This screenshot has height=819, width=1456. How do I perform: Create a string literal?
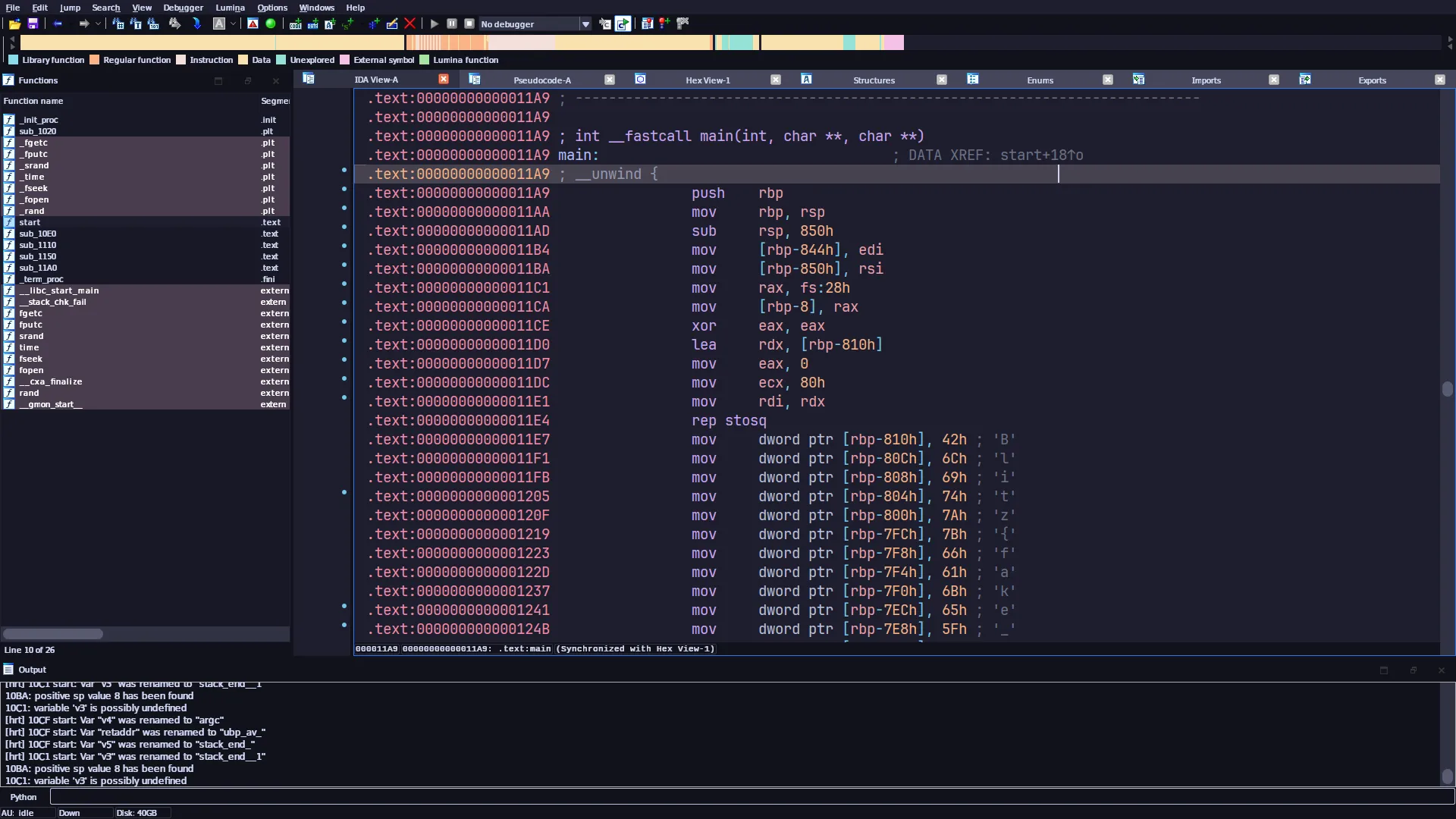tap(347, 24)
